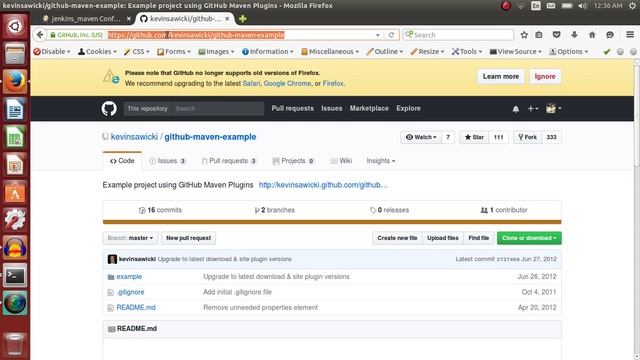Open System Settings gear dock icon

[15, 220]
